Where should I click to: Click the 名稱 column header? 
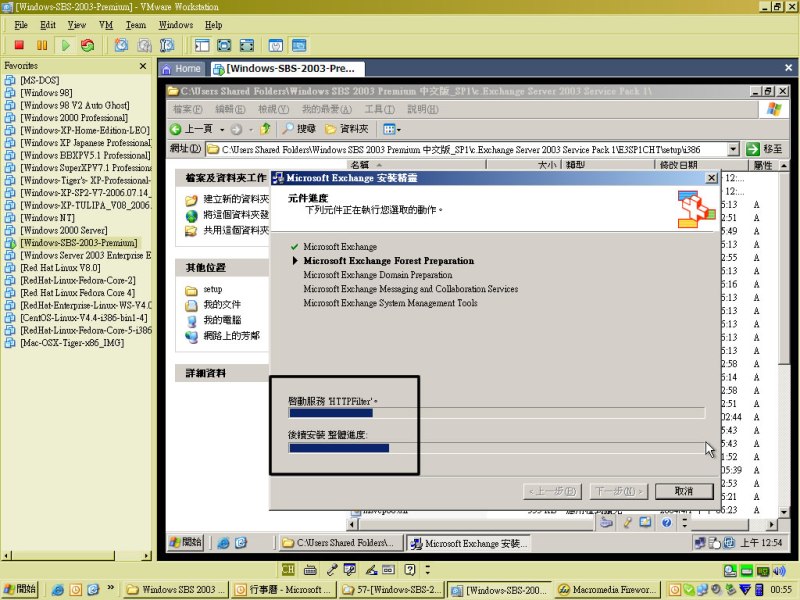(x=417, y=165)
